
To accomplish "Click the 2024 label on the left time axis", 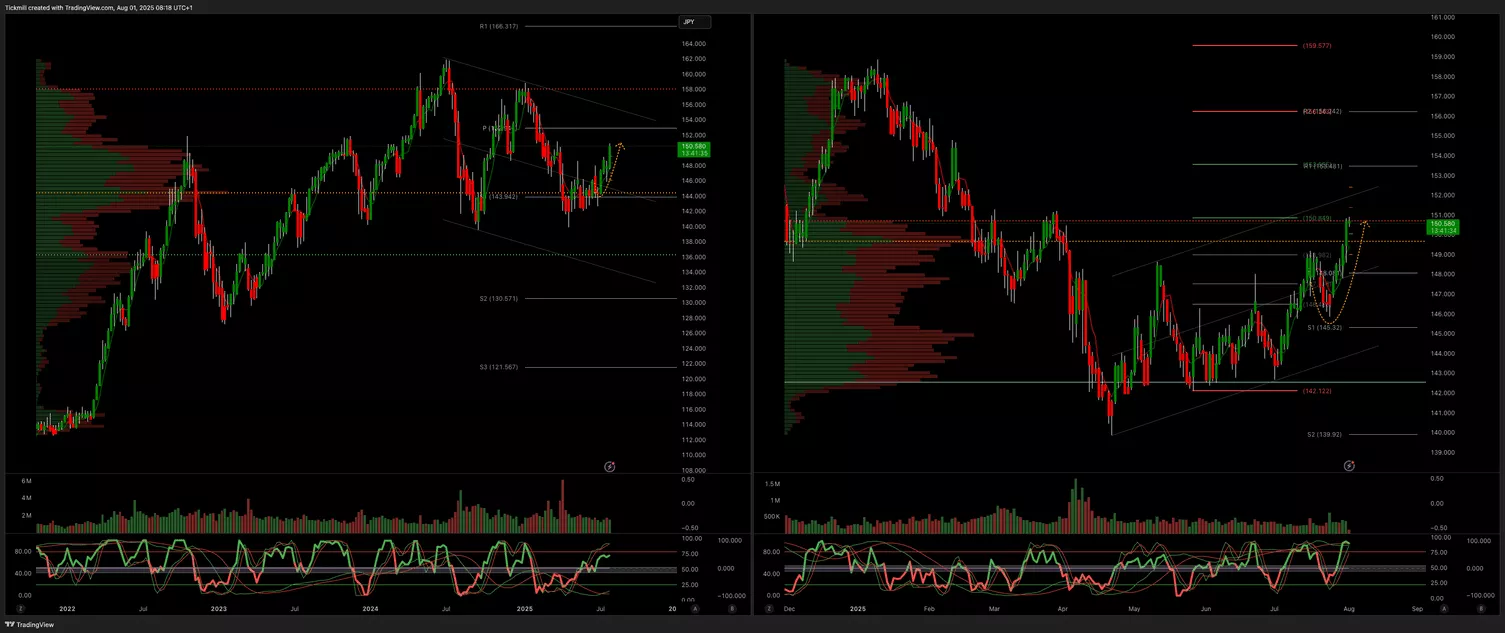I will 370,608.
